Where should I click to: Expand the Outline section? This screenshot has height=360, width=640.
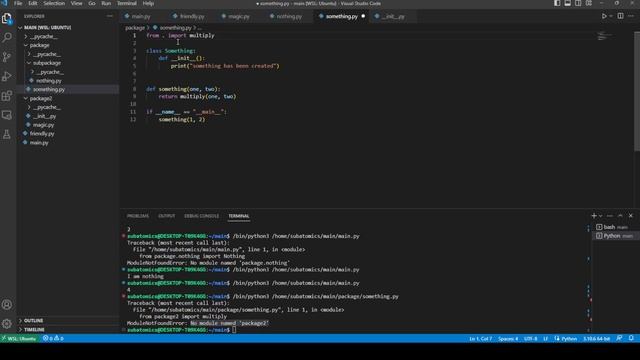coord(33,321)
